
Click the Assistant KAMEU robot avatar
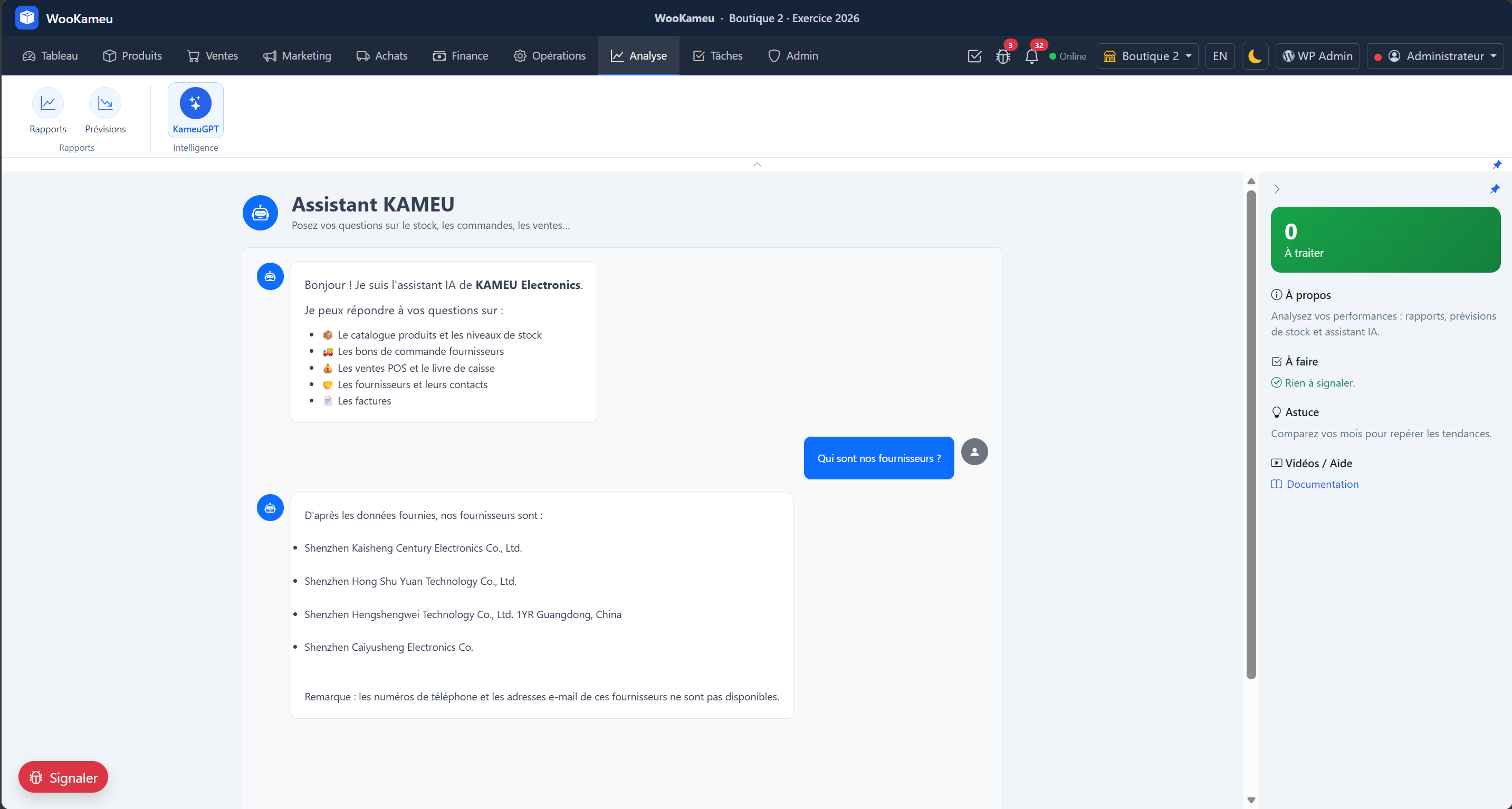[260, 213]
